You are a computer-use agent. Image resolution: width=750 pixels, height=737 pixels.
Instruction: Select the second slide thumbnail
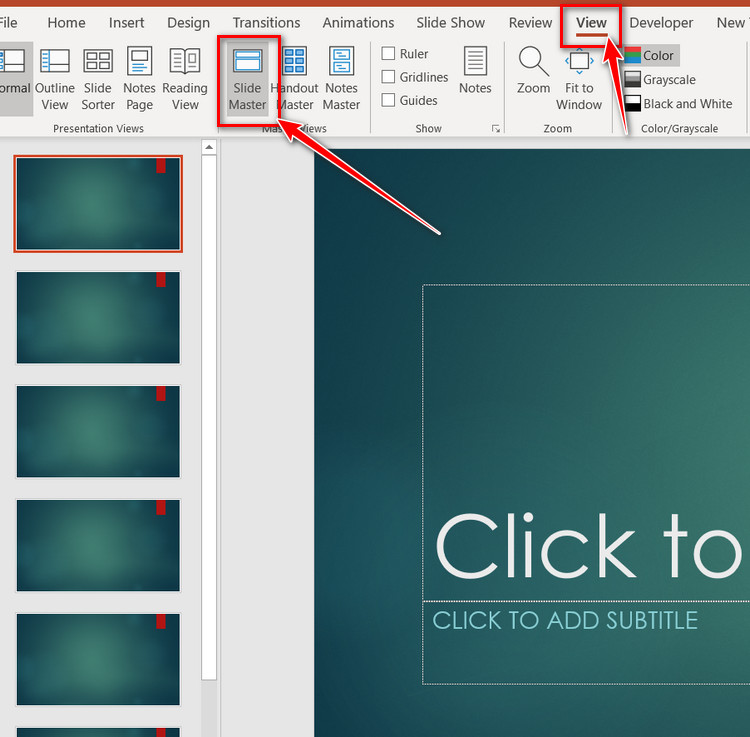(x=98, y=318)
